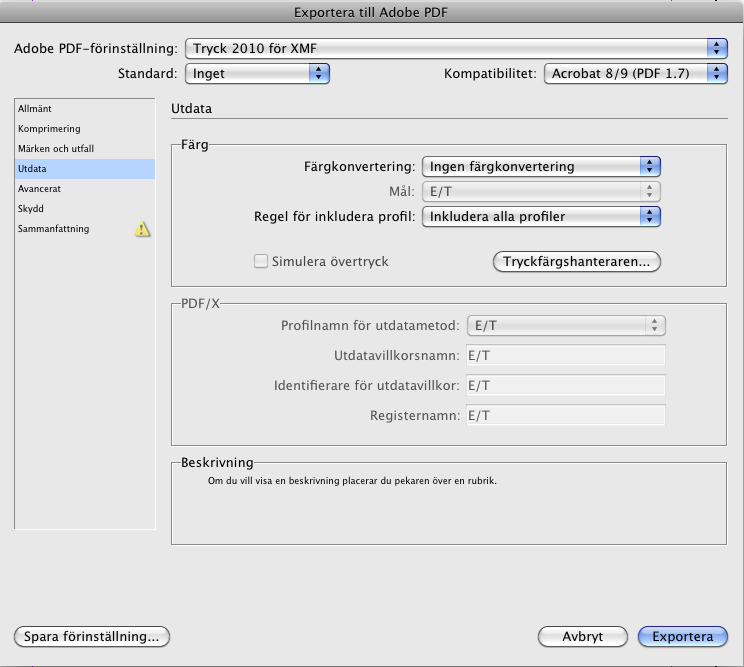Click the Registernamn field
744x667 pixels.
click(x=566, y=416)
